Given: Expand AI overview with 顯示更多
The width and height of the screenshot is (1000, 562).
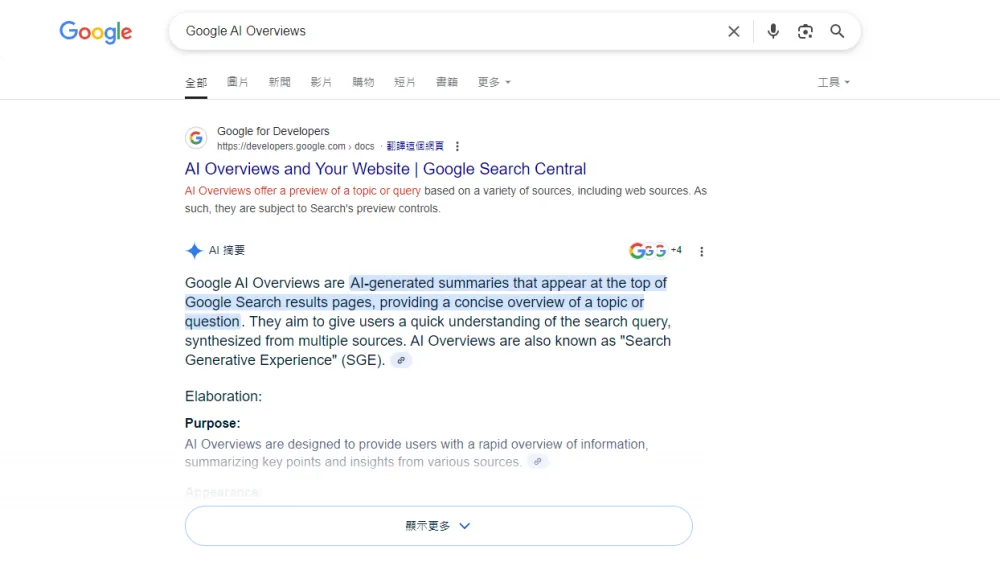Looking at the screenshot, I should coord(438,525).
